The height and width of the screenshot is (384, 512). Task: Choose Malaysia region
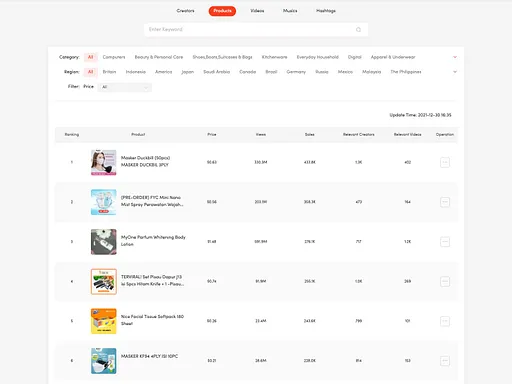[x=371, y=72]
